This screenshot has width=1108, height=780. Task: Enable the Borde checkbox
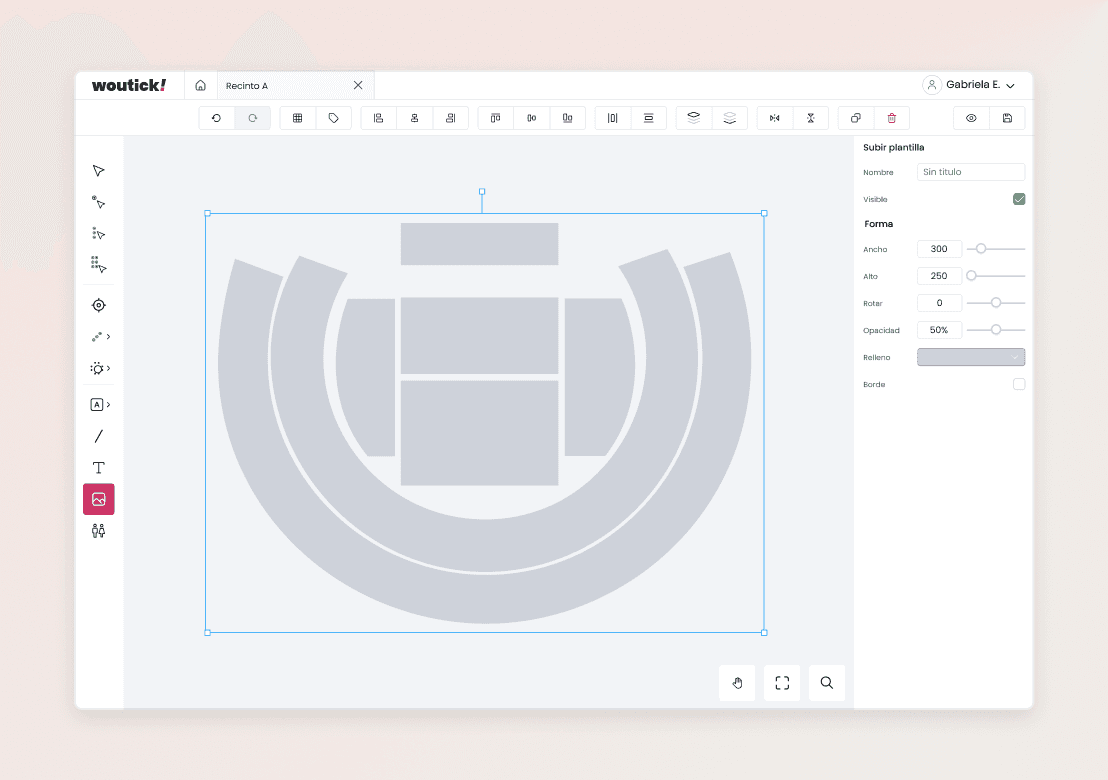pos(1019,384)
